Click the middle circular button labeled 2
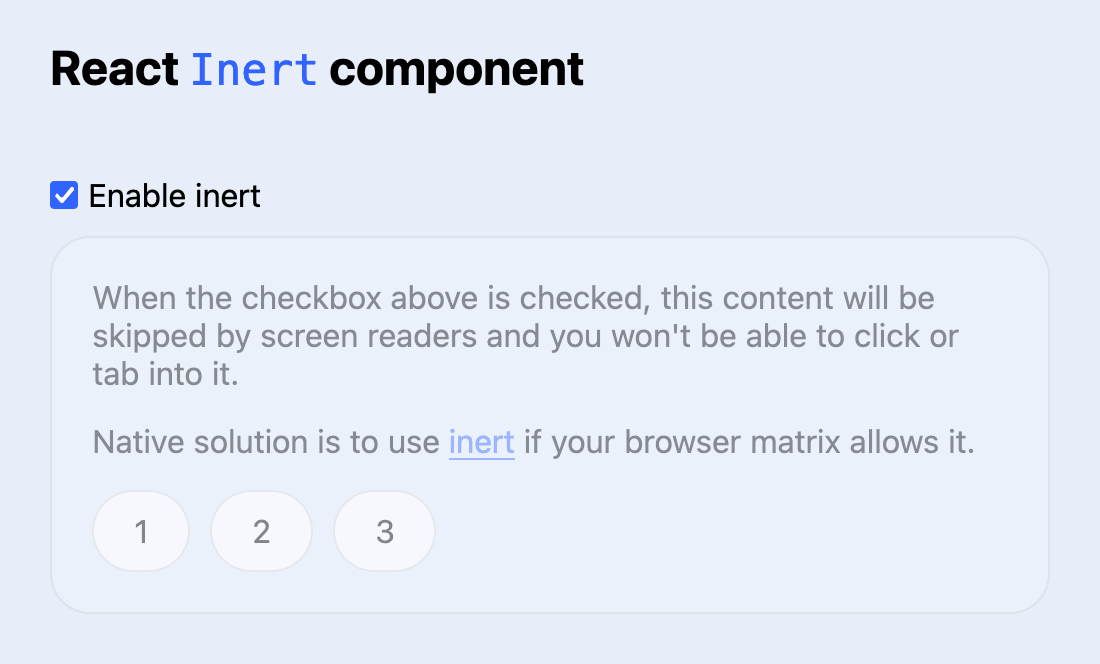Screen dimensions: 1100x664 point(261,531)
